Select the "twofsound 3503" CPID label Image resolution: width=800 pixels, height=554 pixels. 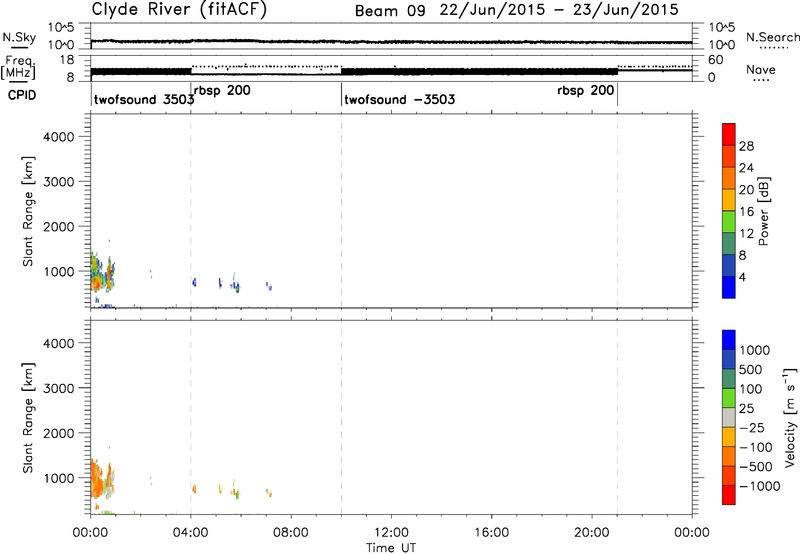pos(144,99)
